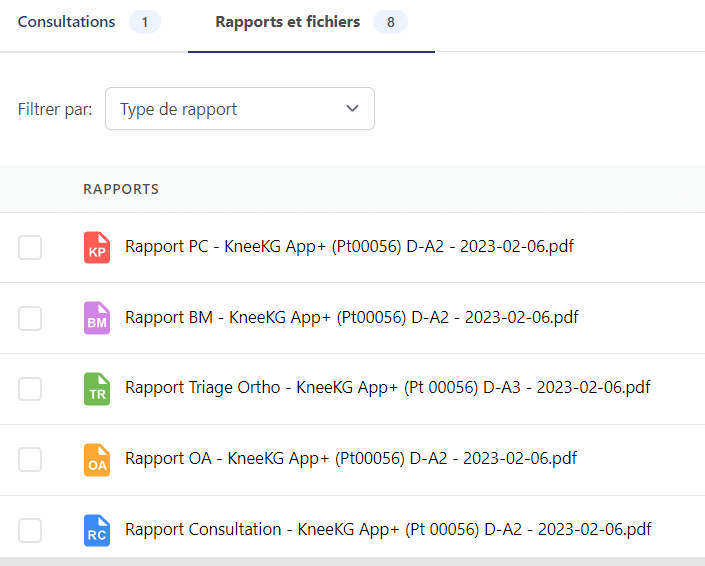Click the Consultations count badge showing 1
Viewport: 705px width, 566px height.
145,22
